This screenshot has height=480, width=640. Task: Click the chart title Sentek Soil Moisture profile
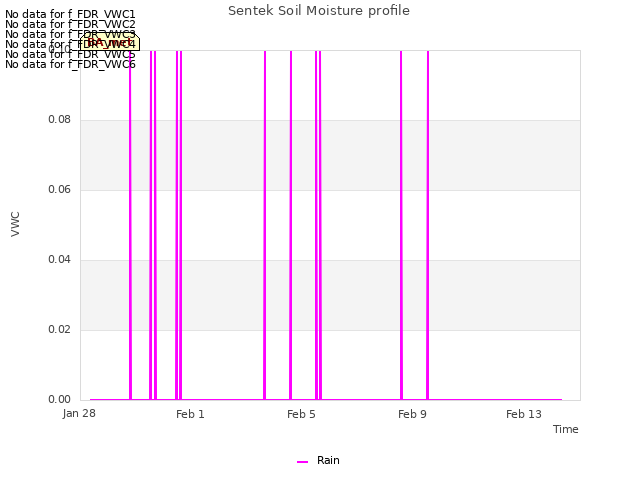[x=319, y=11]
